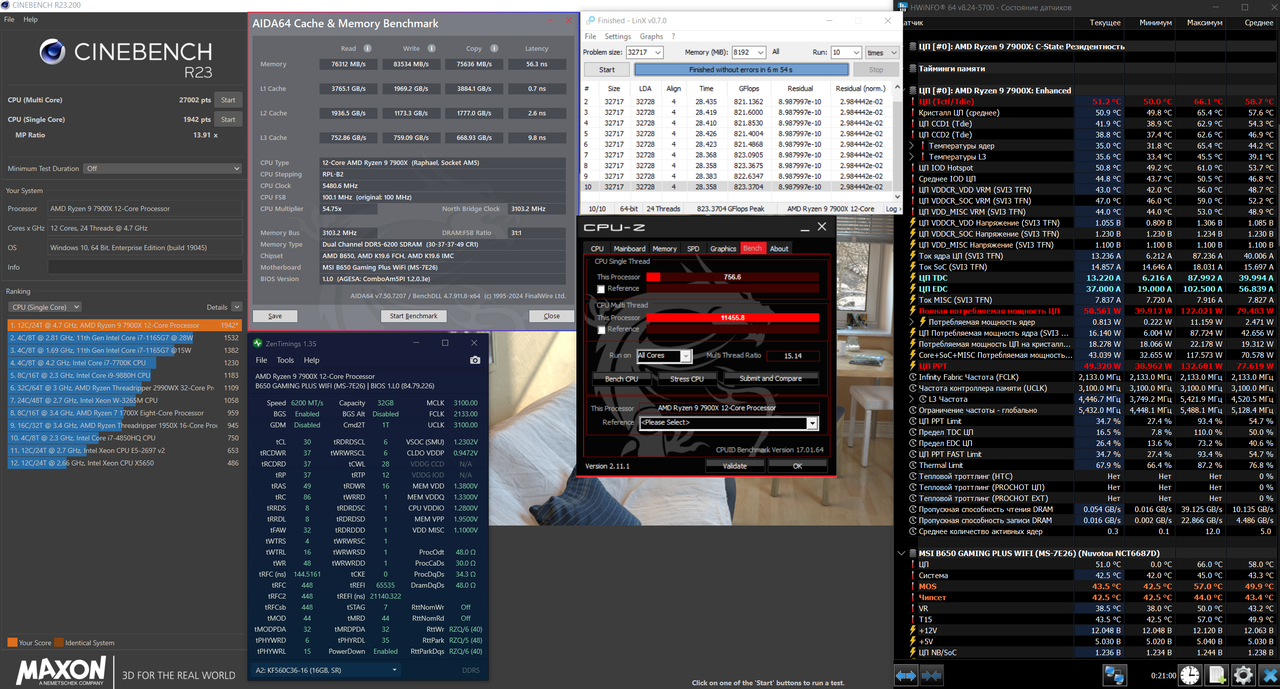This screenshot has width=1280, height=689.
Task: Click Bench CPU button in CPU-Z
Action: tap(622, 379)
